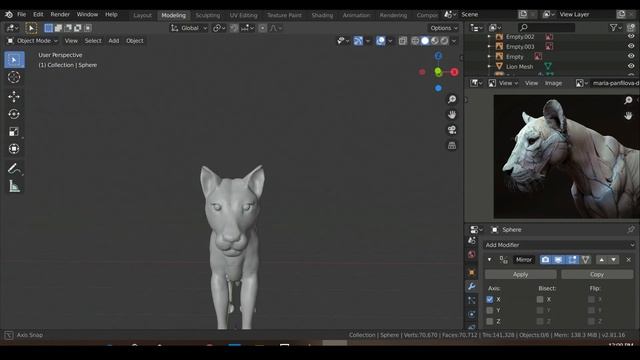Remove the Mirror modifier with X
The width and height of the screenshot is (640, 360).
click(629, 260)
